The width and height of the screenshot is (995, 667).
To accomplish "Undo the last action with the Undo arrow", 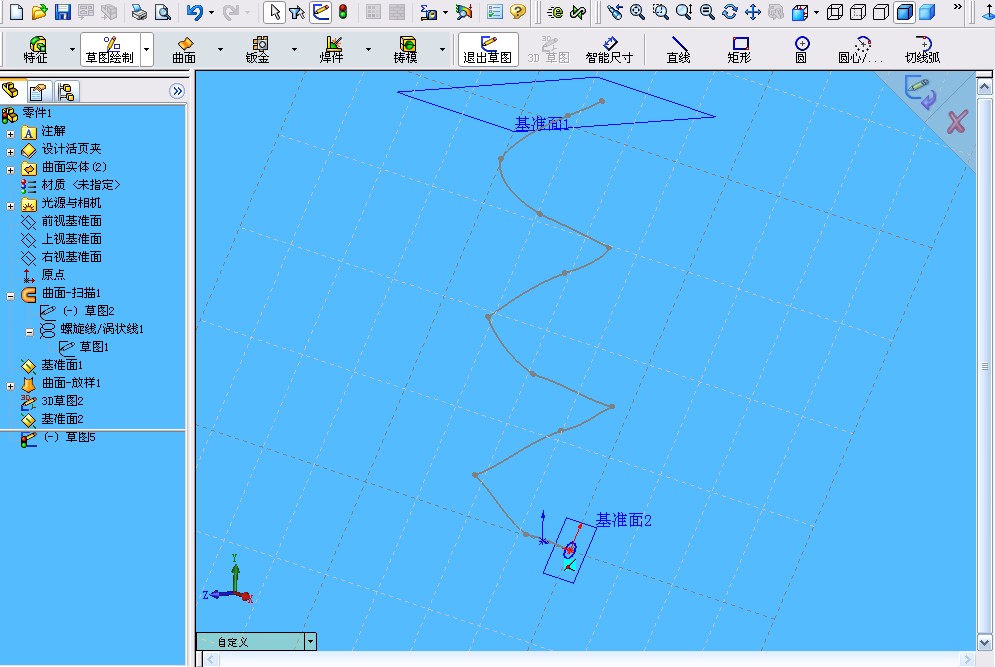I will pos(195,11).
